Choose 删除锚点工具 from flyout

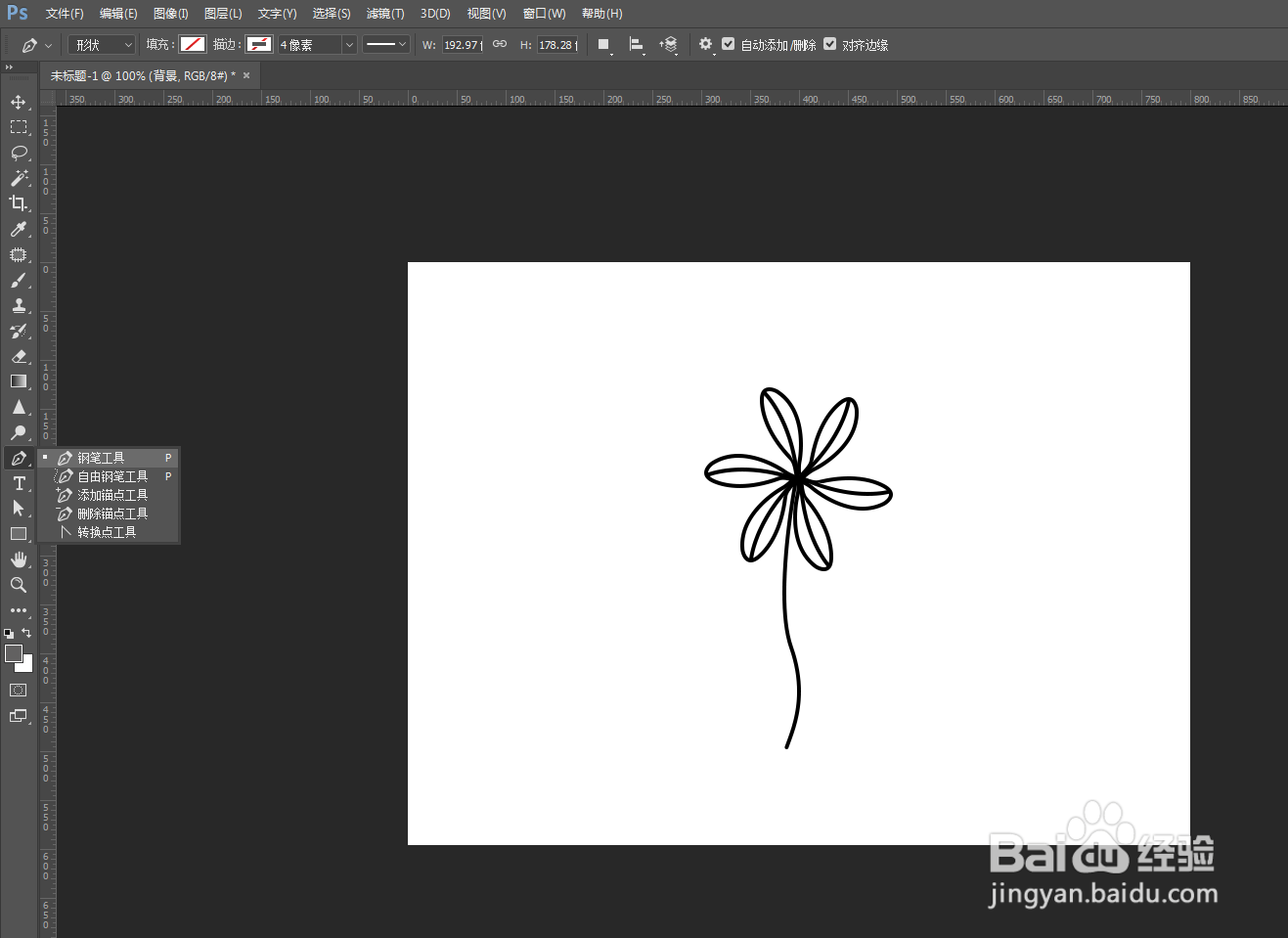[110, 514]
